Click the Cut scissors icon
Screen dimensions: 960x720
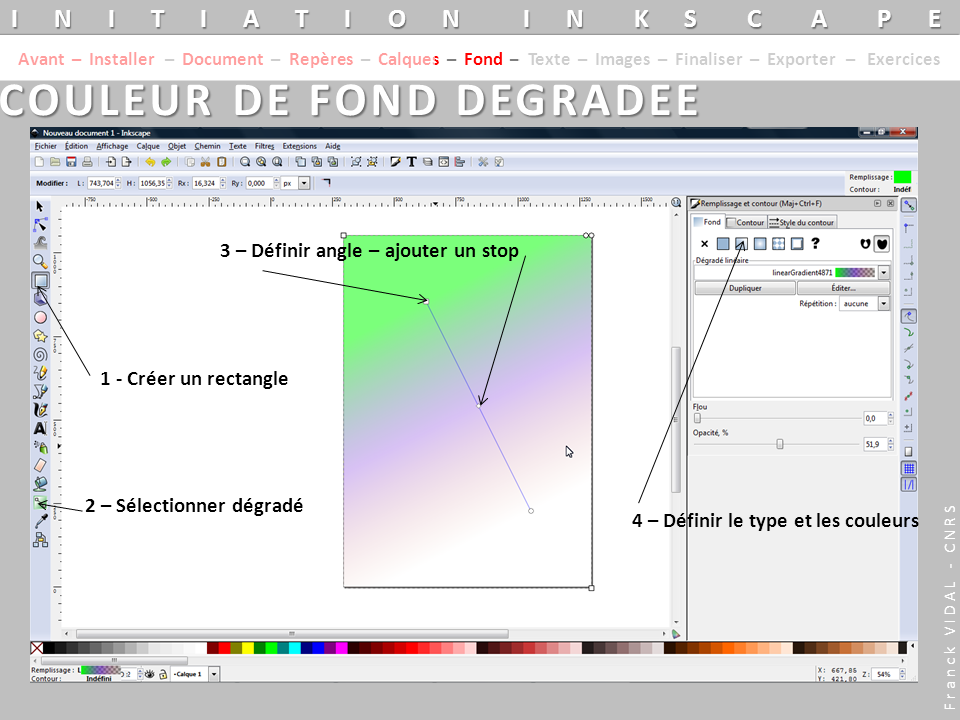[x=206, y=162]
